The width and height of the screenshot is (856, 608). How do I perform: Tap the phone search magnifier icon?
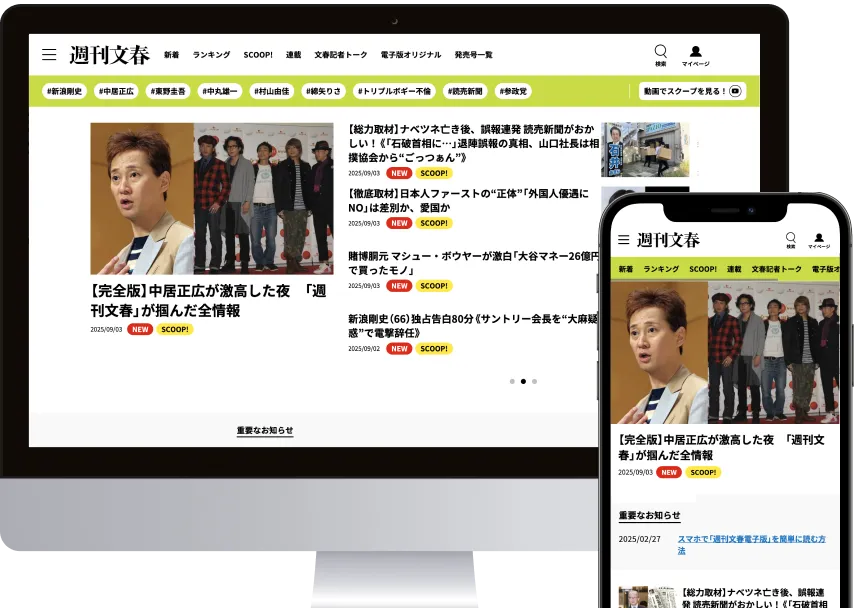(x=790, y=239)
